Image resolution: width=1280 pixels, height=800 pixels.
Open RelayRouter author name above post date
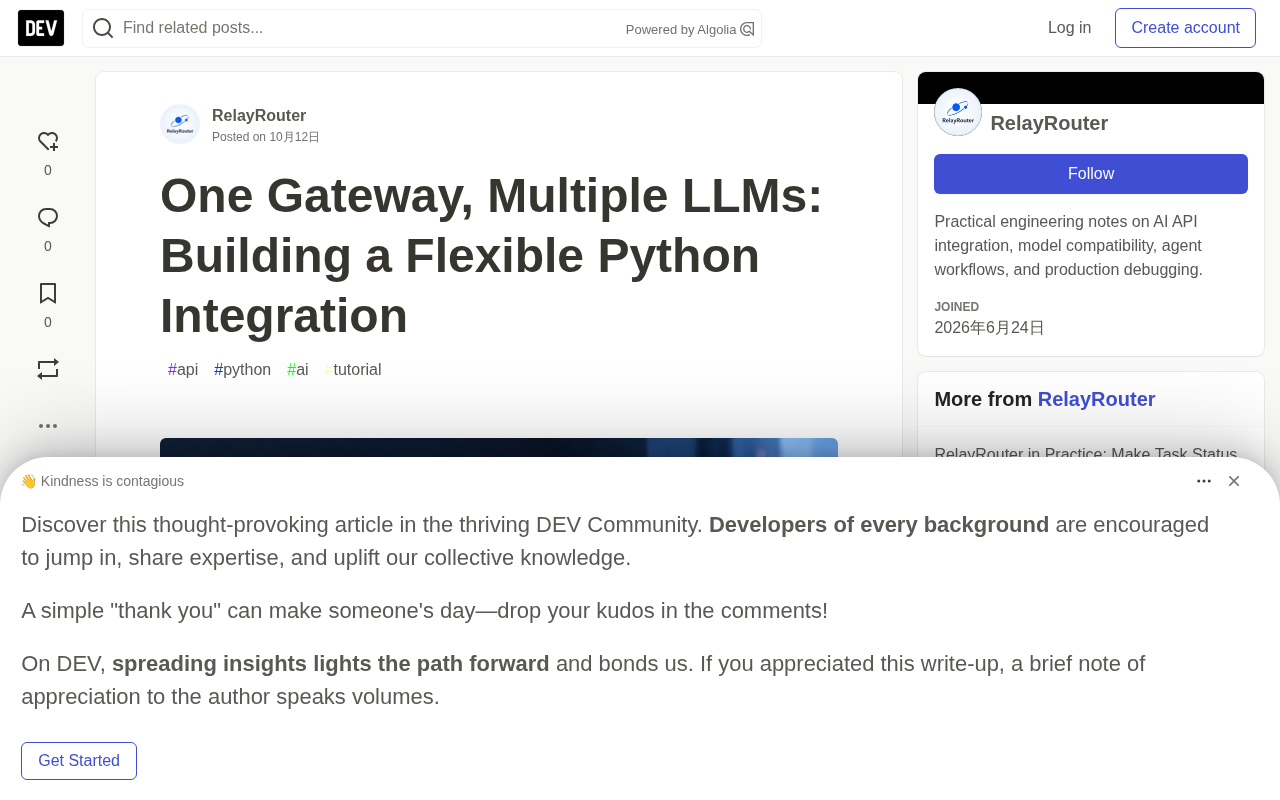pyautogui.click(x=259, y=116)
